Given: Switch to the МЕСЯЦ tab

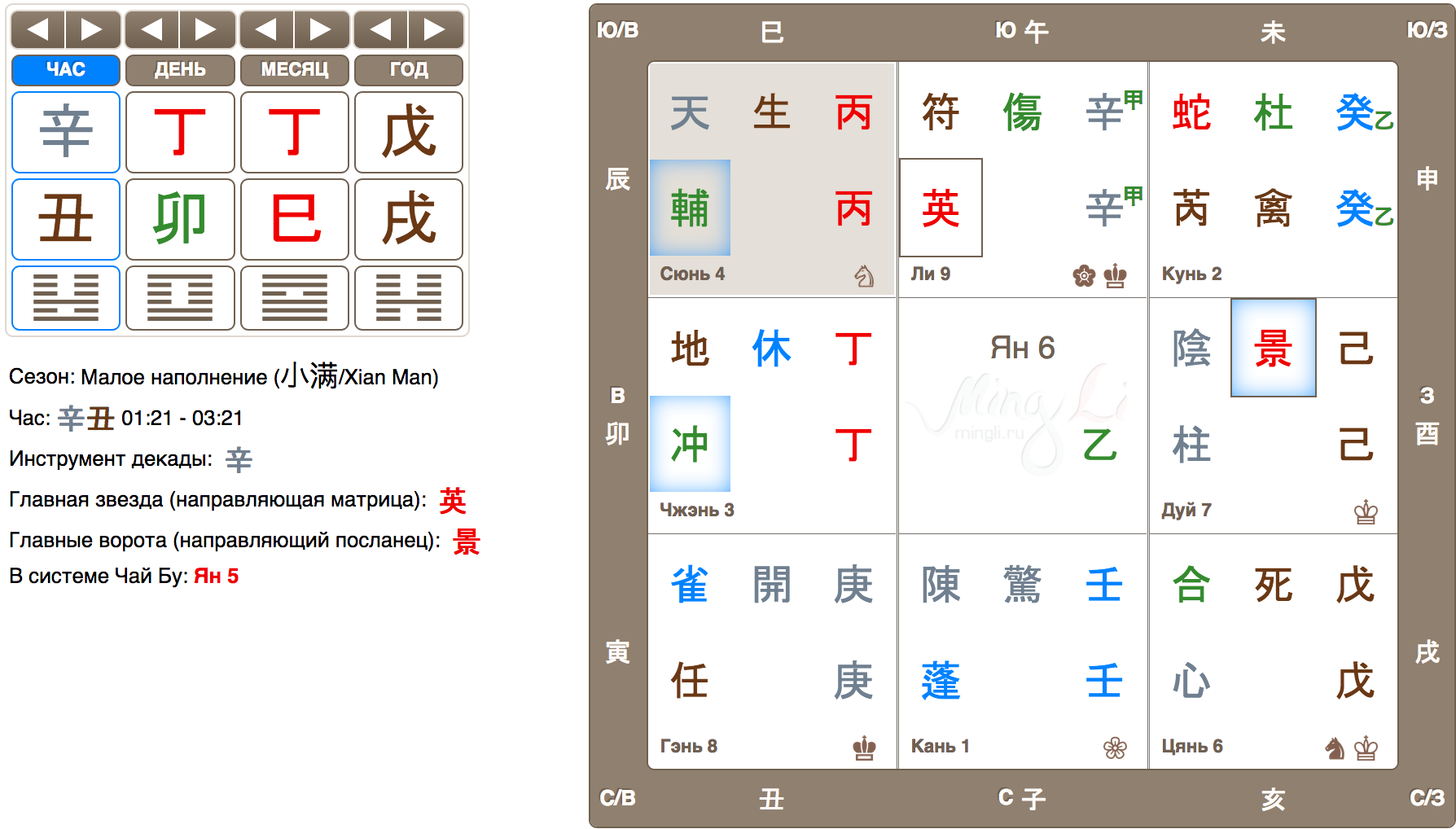Looking at the screenshot, I should coord(295,70).
